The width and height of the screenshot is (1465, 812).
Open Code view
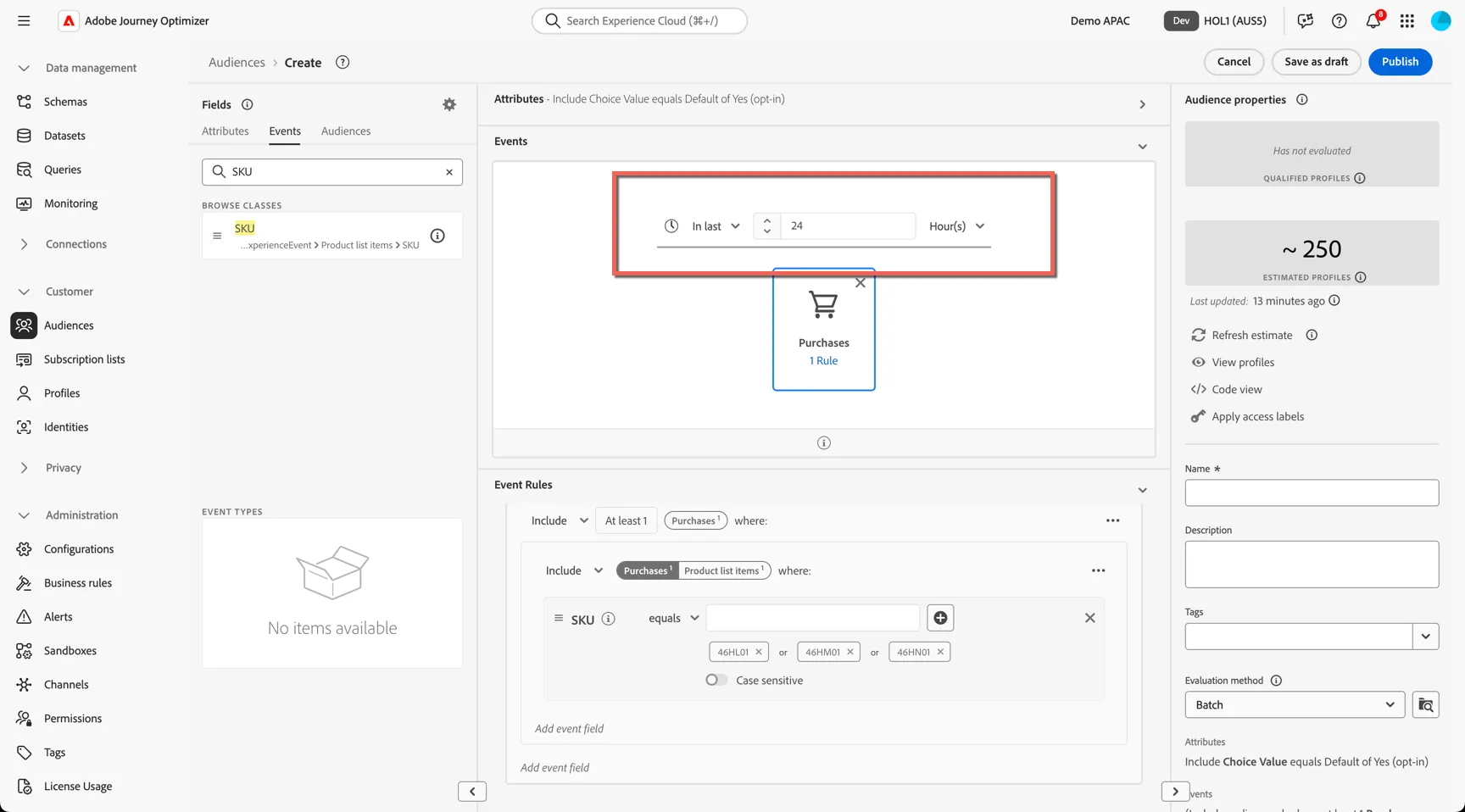click(x=1227, y=389)
